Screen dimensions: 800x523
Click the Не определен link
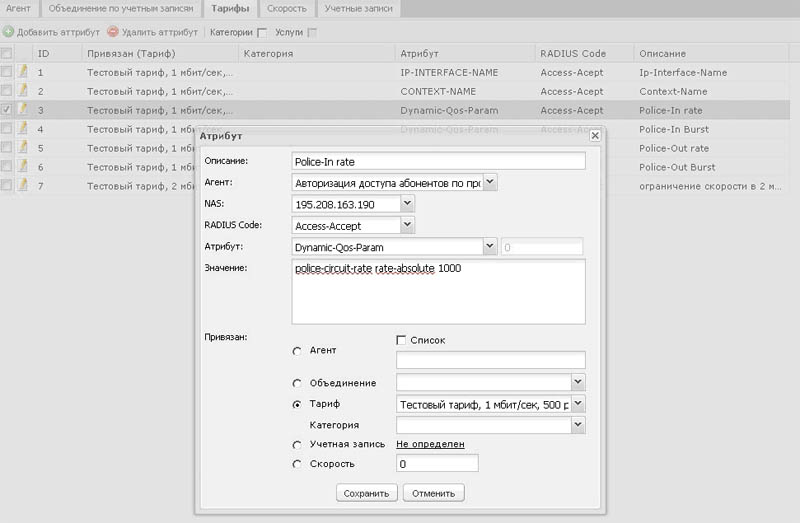pos(430,444)
